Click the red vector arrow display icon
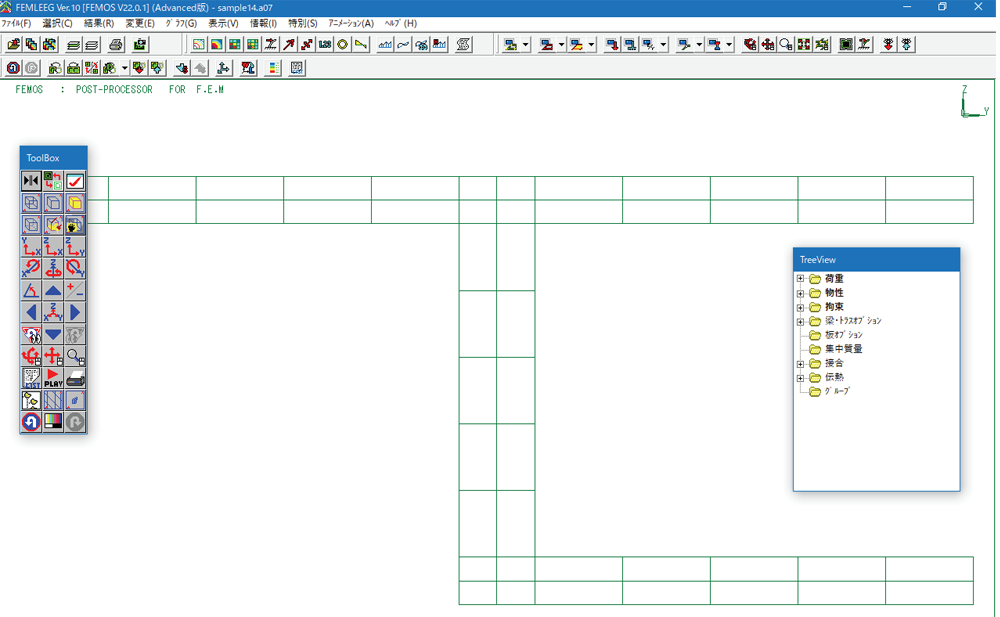Viewport: 1000px width, 617px height. click(x=289, y=45)
